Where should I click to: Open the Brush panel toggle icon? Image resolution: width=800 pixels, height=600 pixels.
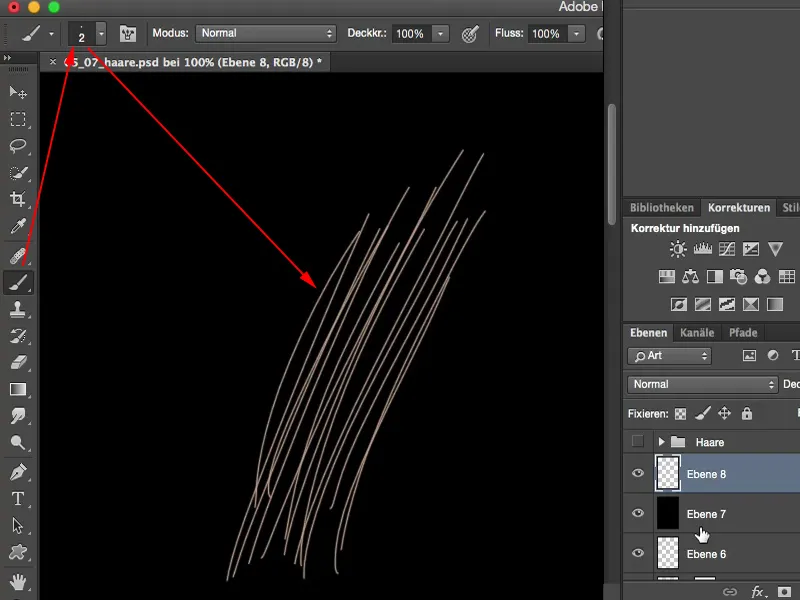pos(128,34)
